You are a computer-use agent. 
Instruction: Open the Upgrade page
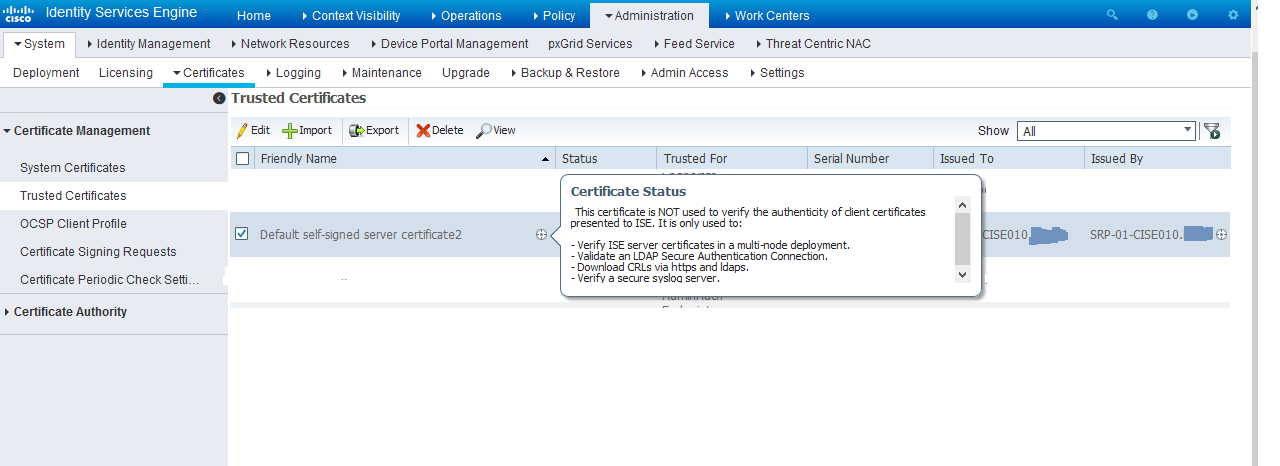466,73
